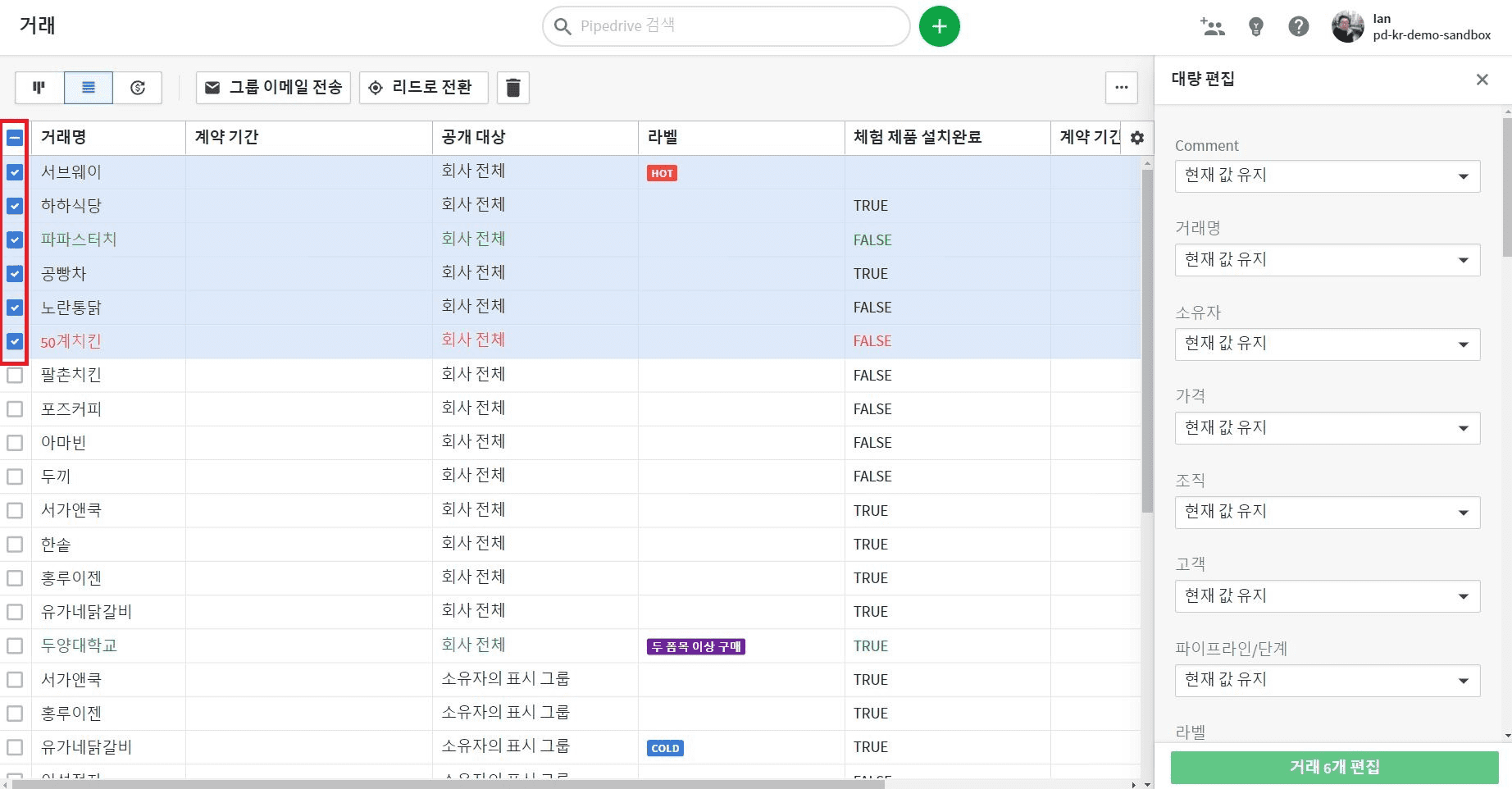Sort by 계약 기간 column header

point(309,138)
